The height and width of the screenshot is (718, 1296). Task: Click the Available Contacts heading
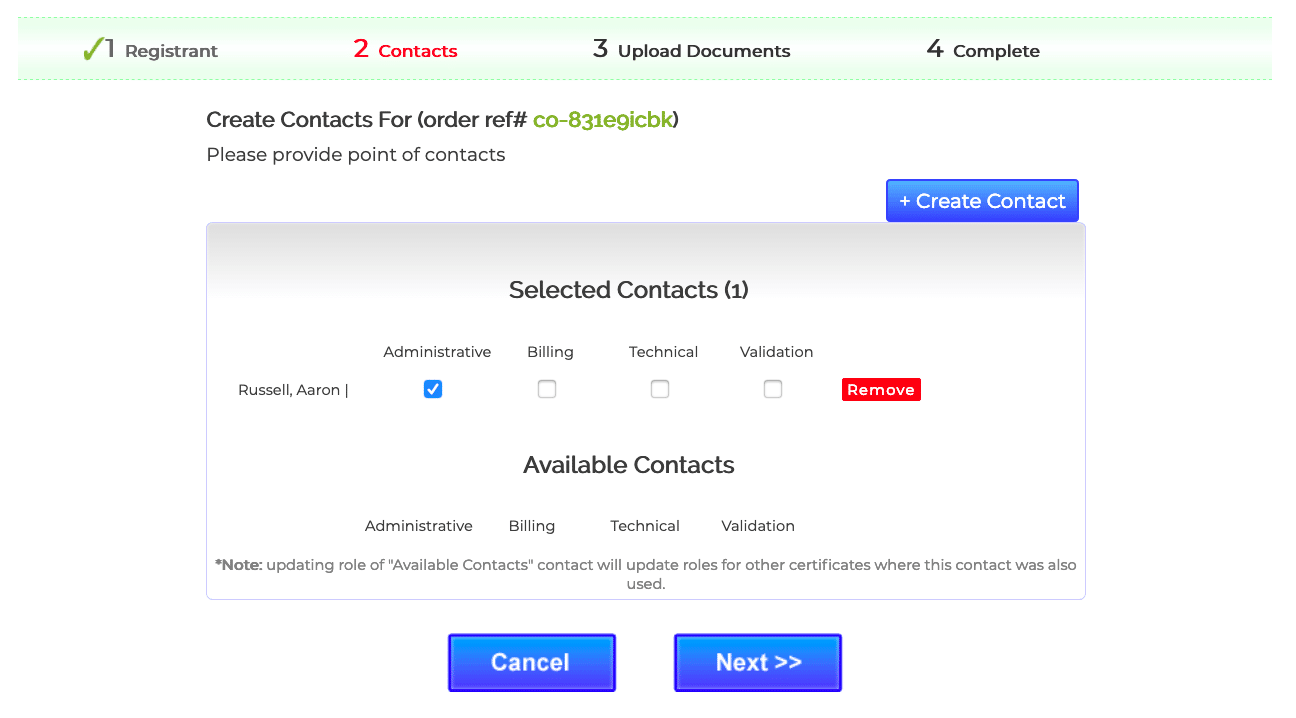628,465
